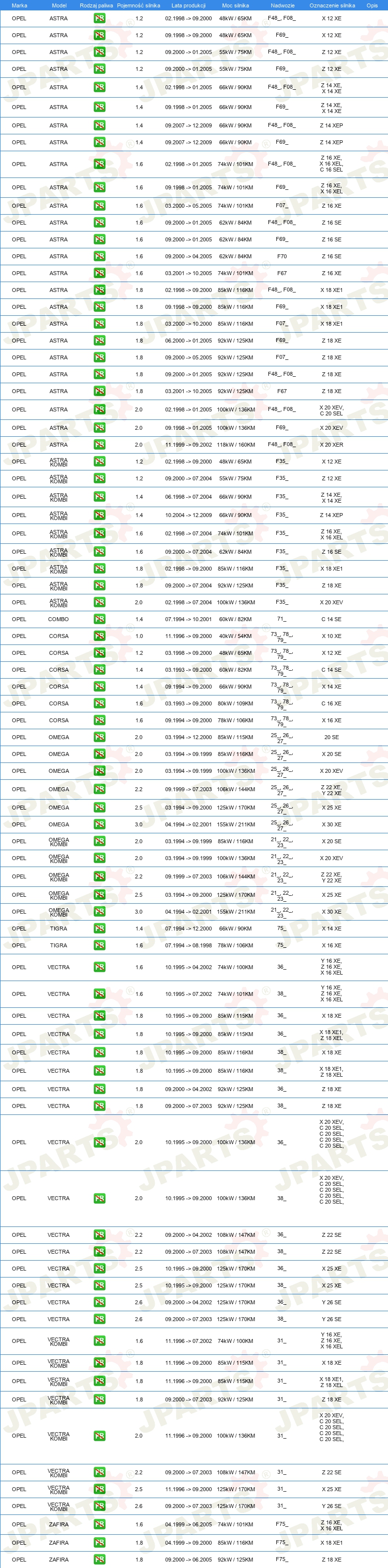Select the 04.1999 -> 06.2005 production years cell
This screenshot has height=1568, width=388.
188,1524
